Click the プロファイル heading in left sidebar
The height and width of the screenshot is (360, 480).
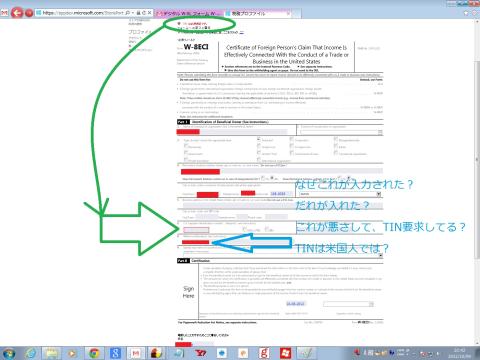coord(140,32)
